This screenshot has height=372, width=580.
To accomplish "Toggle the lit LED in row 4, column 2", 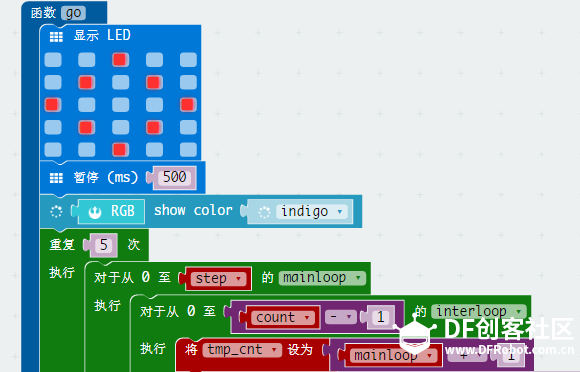I will (x=86, y=127).
